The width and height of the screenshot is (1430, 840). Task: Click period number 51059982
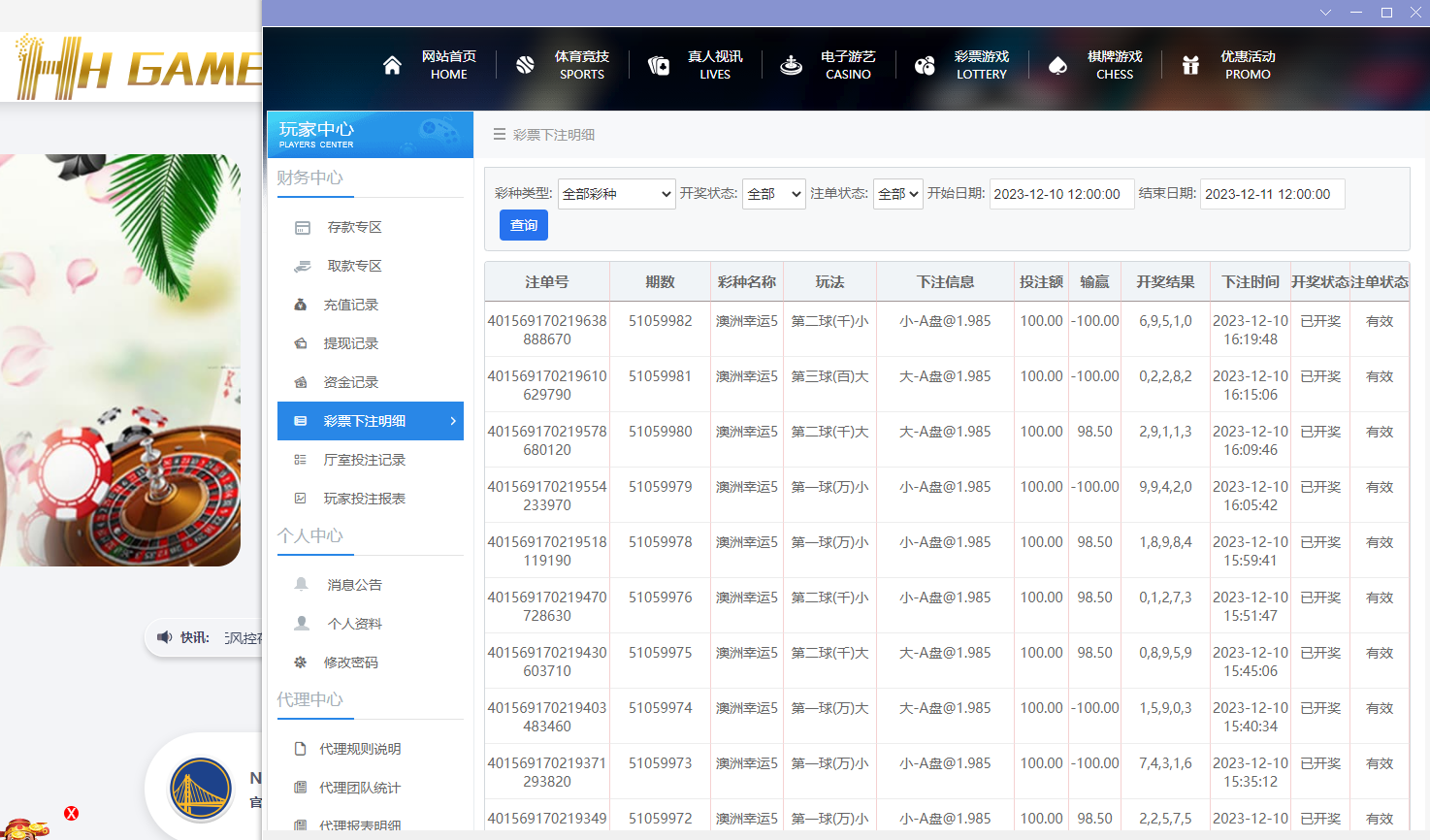point(661,321)
